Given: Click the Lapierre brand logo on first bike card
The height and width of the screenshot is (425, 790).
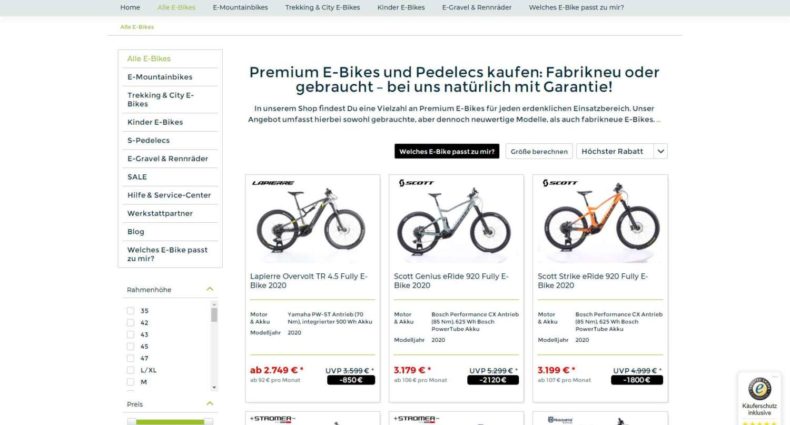Looking at the screenshot, I should coord(273,183).
